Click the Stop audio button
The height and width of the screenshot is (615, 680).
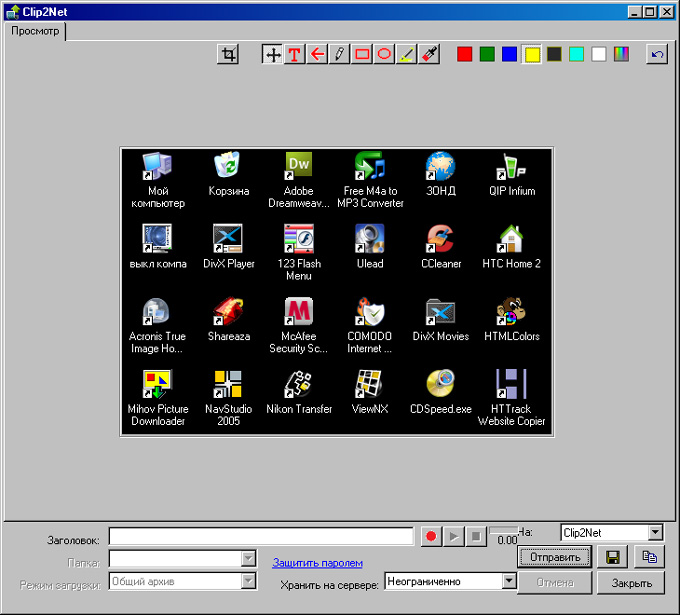coord(476,536)
